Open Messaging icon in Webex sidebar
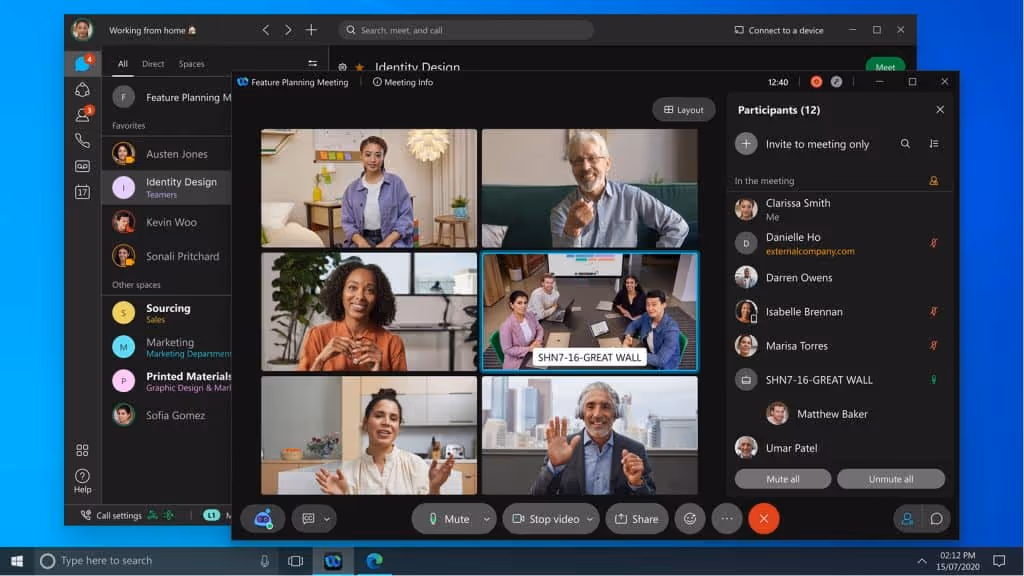The width and height of the screenshot is (1024, 576). pyautogui.click(x=82, y=63)
